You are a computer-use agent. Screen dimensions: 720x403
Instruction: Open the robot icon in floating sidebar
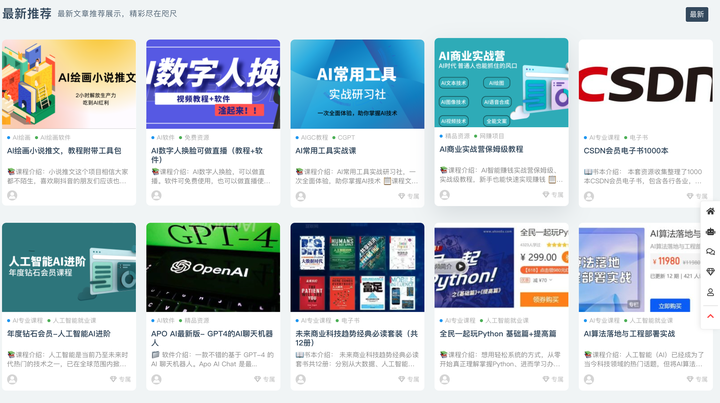click(710, 231)
